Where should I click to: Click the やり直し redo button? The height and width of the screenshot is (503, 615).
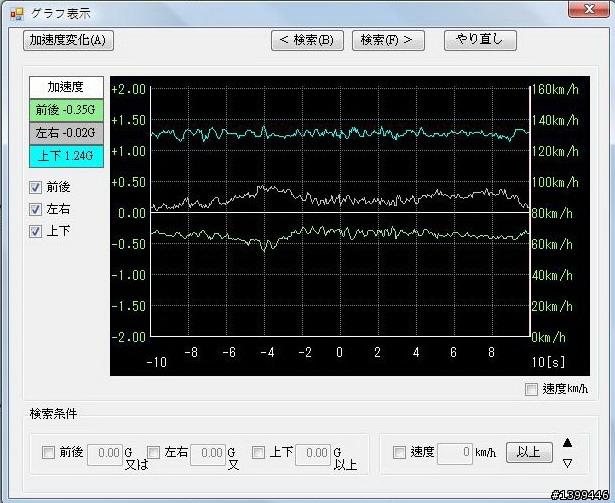click(480, 40)
